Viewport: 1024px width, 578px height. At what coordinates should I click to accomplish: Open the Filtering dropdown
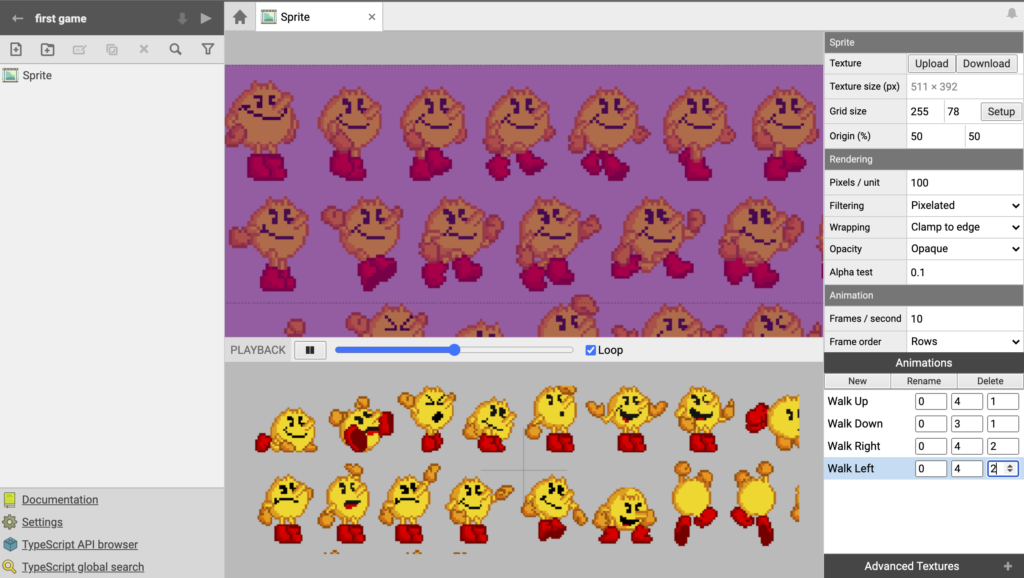(965, 205)
